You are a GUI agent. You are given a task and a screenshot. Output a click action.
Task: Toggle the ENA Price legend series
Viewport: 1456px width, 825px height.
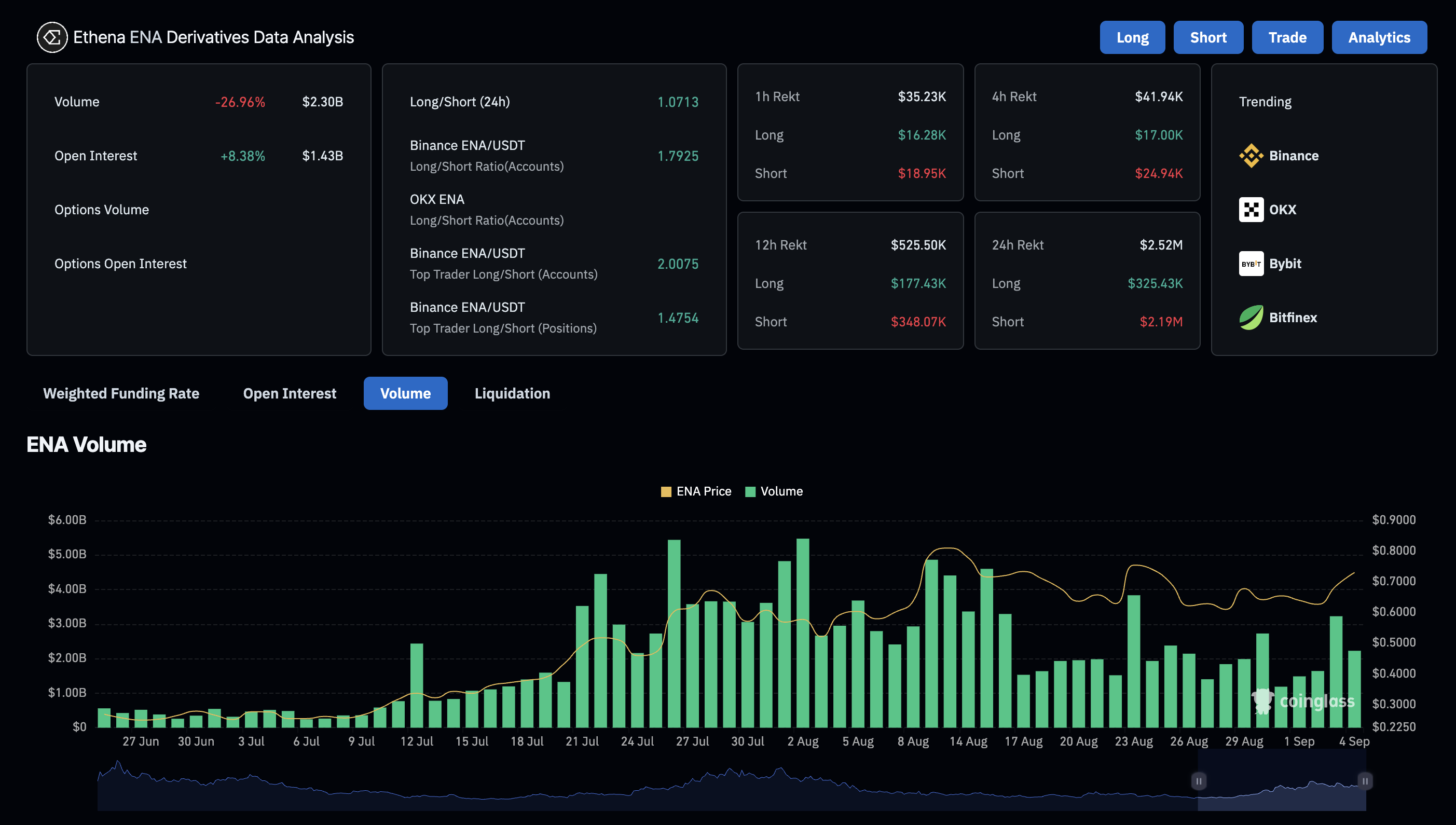point(696,491)
